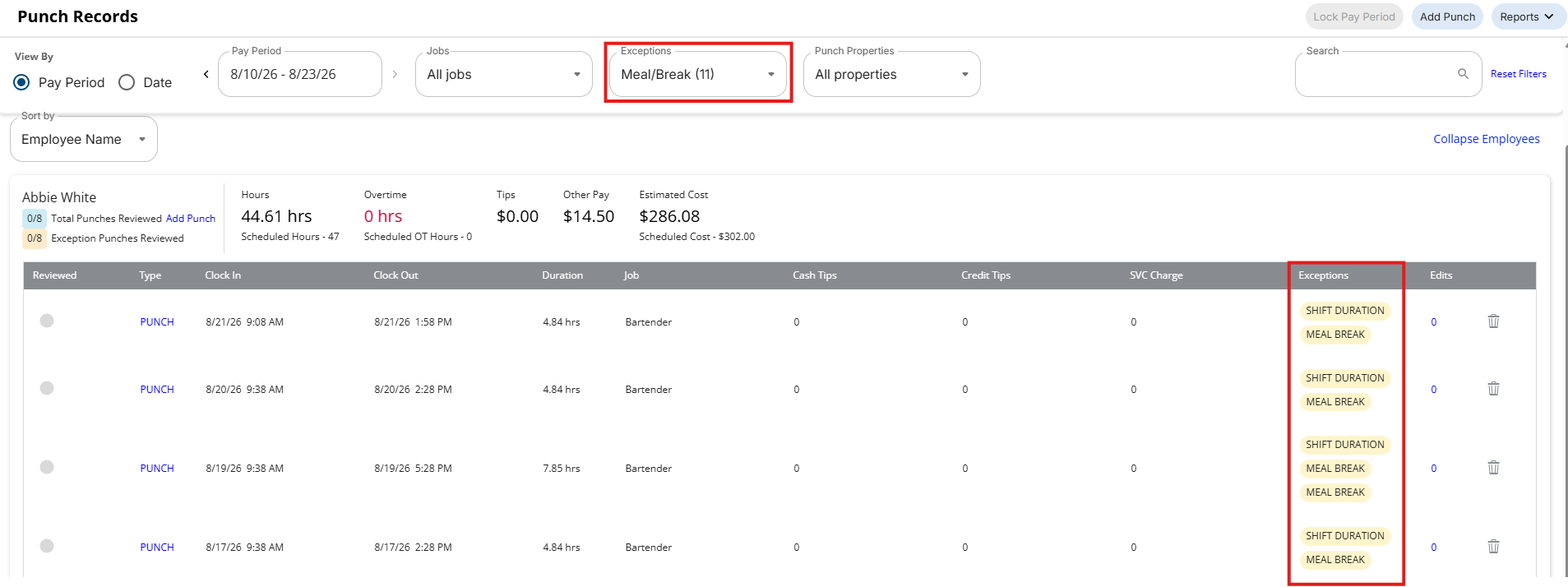This screenshot has width=1568, height=587.
Task: Click SHIFT DURATION tag on 8/19/26 row
Action: (1345, 445)
